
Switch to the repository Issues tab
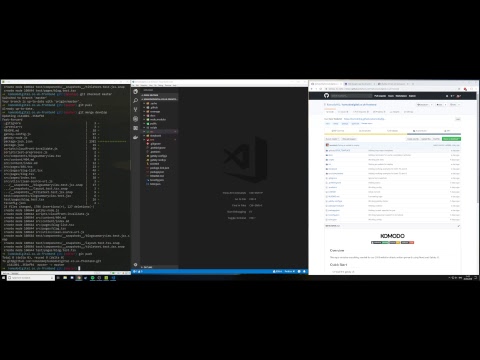coord(343,112)
